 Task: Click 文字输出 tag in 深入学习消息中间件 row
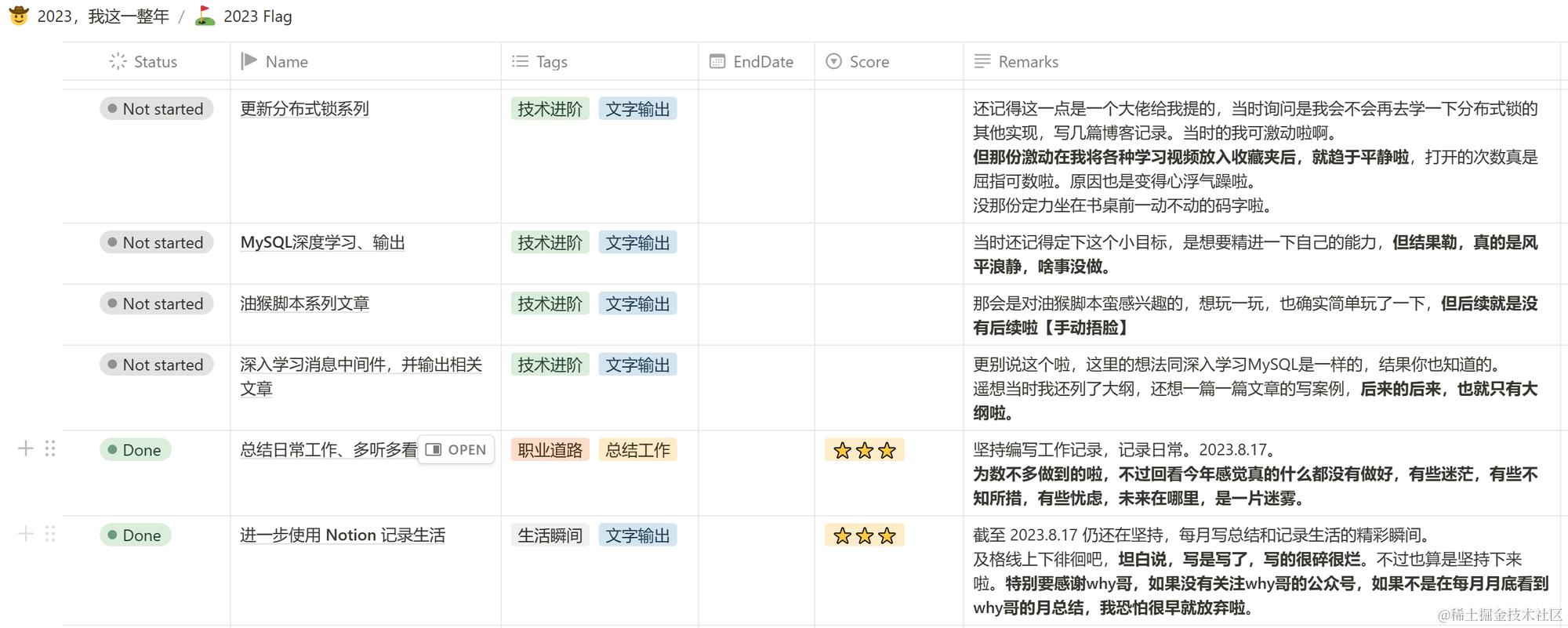pos(637,365)
